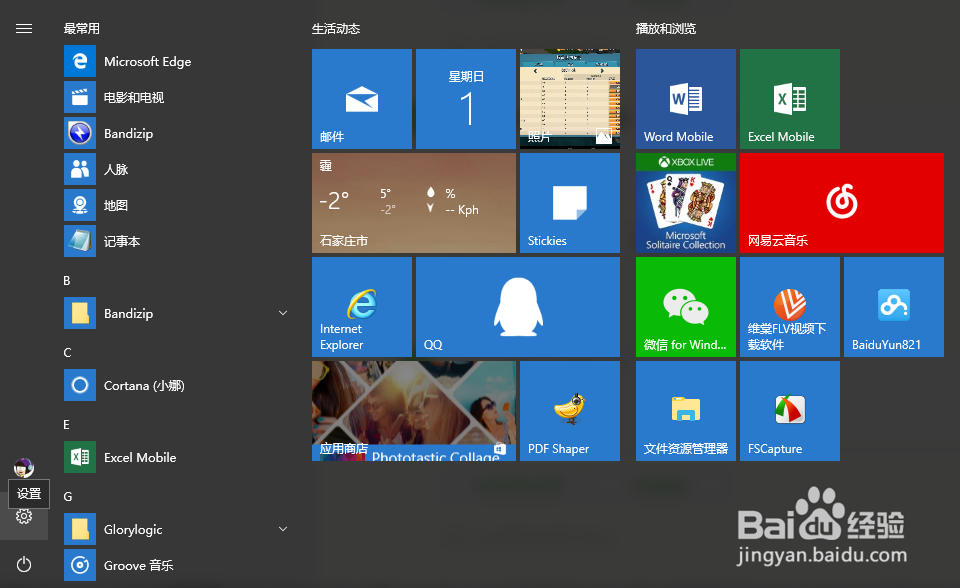Open Word Mobile tile

[x=685, y=99]
